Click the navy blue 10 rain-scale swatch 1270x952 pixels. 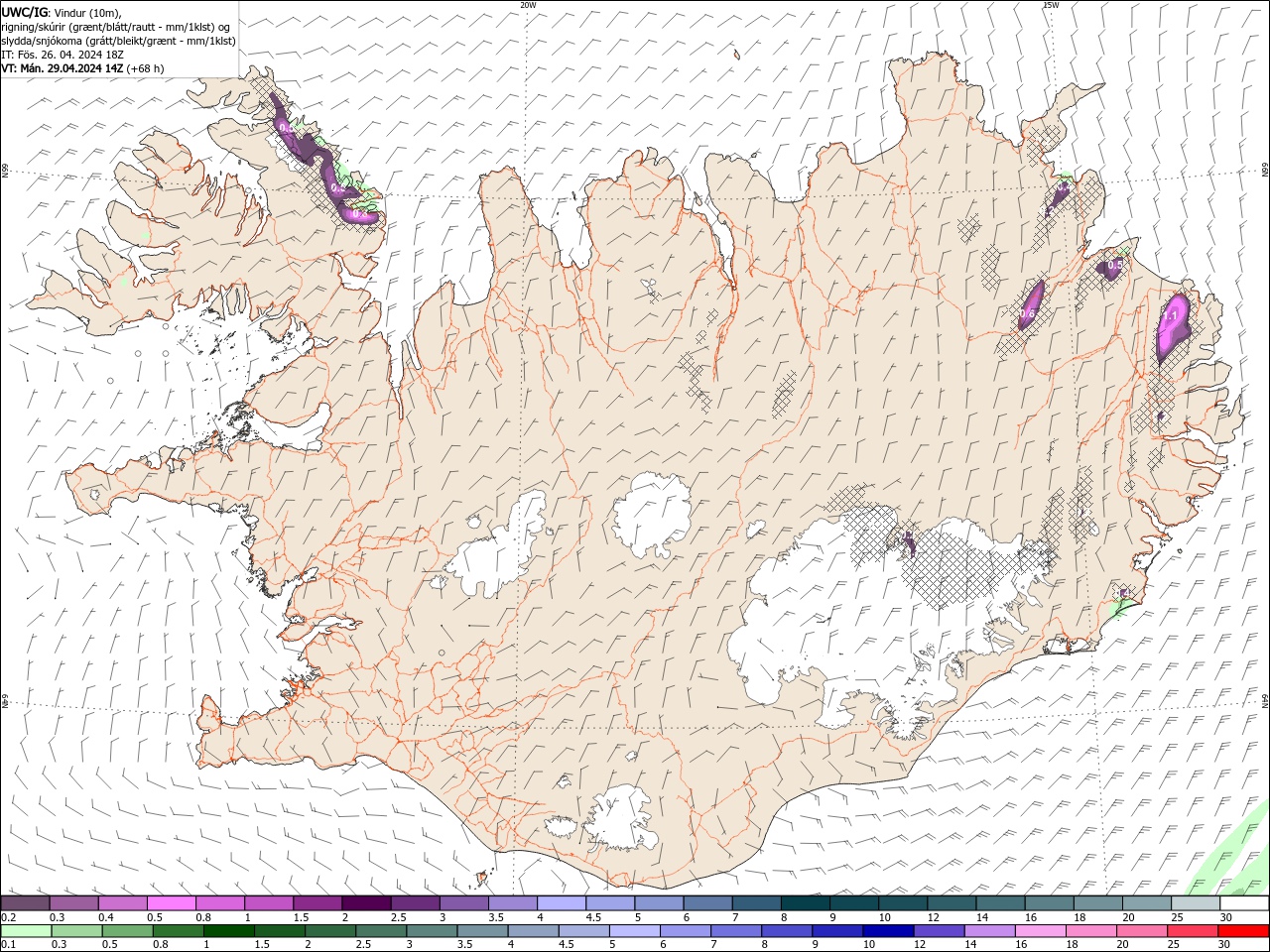point(888,931)
